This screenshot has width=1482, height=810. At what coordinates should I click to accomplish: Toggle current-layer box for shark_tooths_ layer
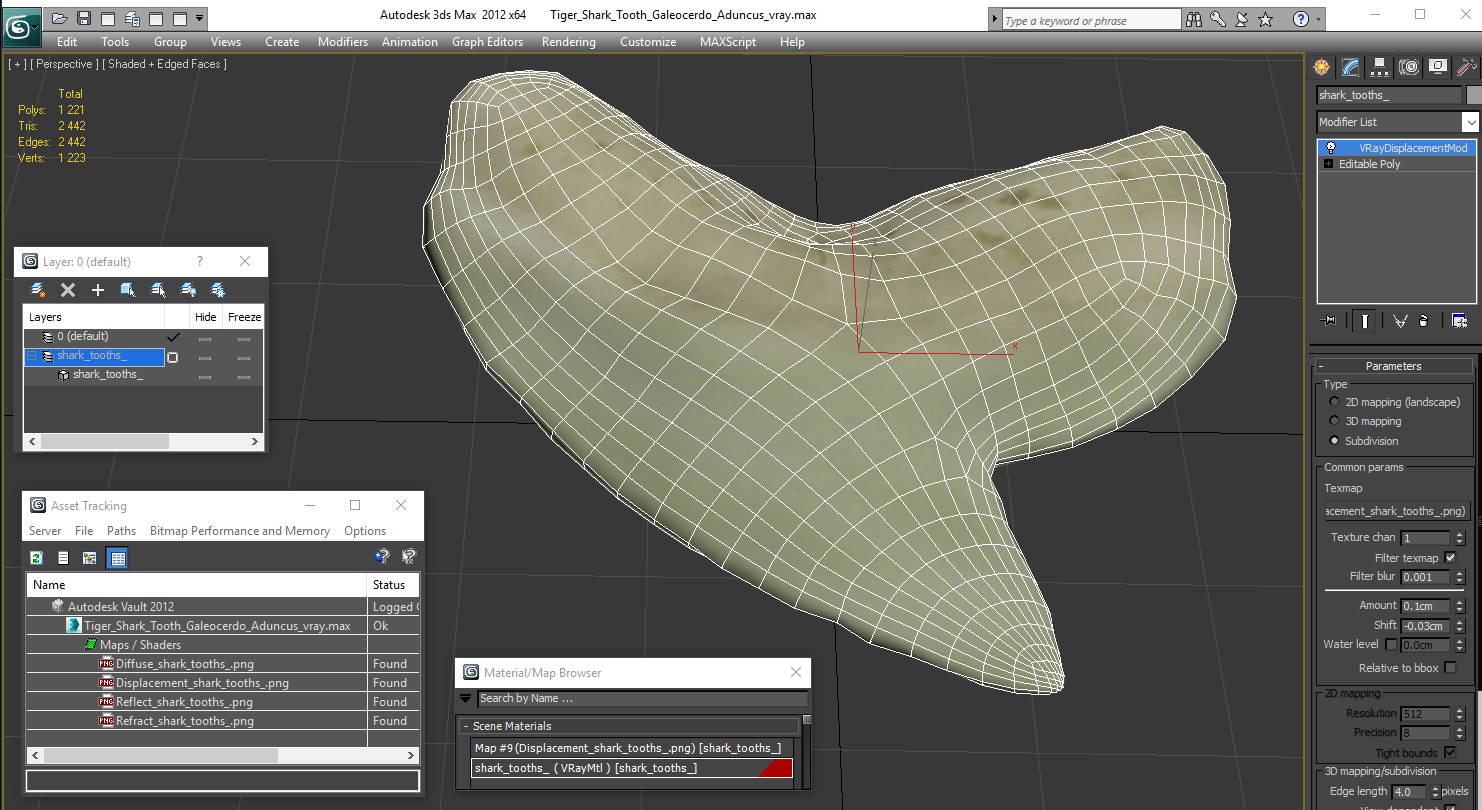pos(172,357)
